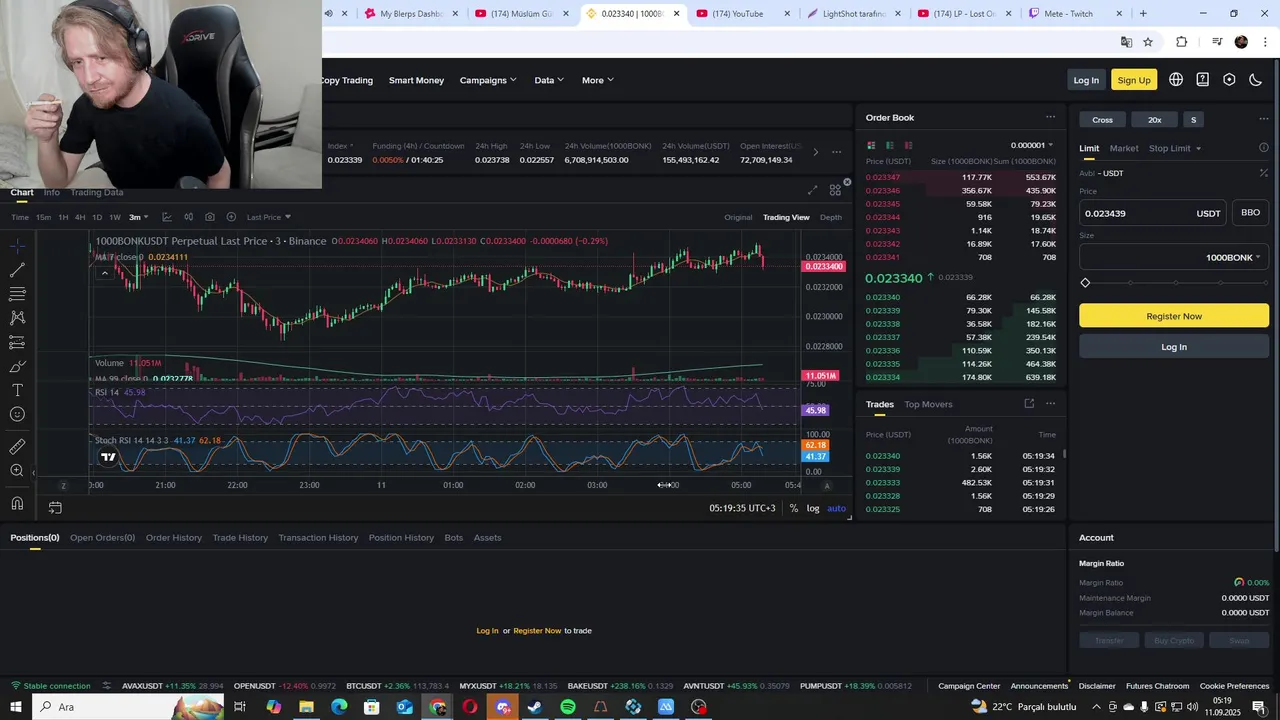Open 20x leverage setting
This screenshot has width=1280, height=720.
(1155, 119)
